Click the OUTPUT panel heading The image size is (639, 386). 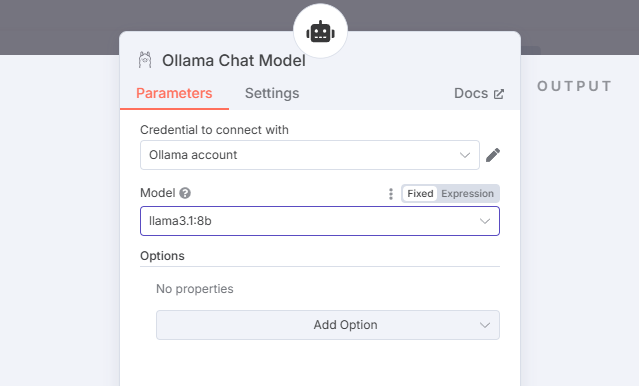pos(574,86)
